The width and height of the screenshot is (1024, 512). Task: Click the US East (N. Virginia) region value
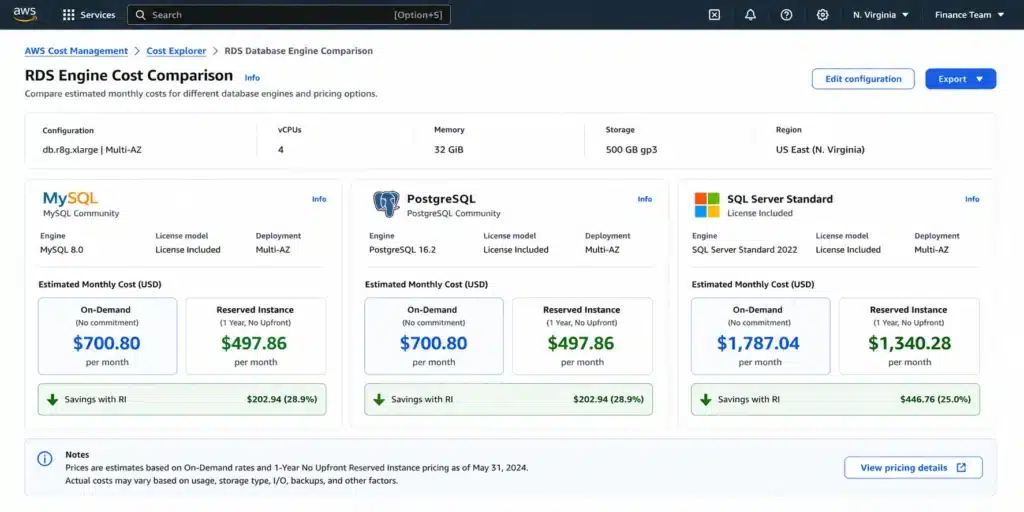click(x=820, y=150)
